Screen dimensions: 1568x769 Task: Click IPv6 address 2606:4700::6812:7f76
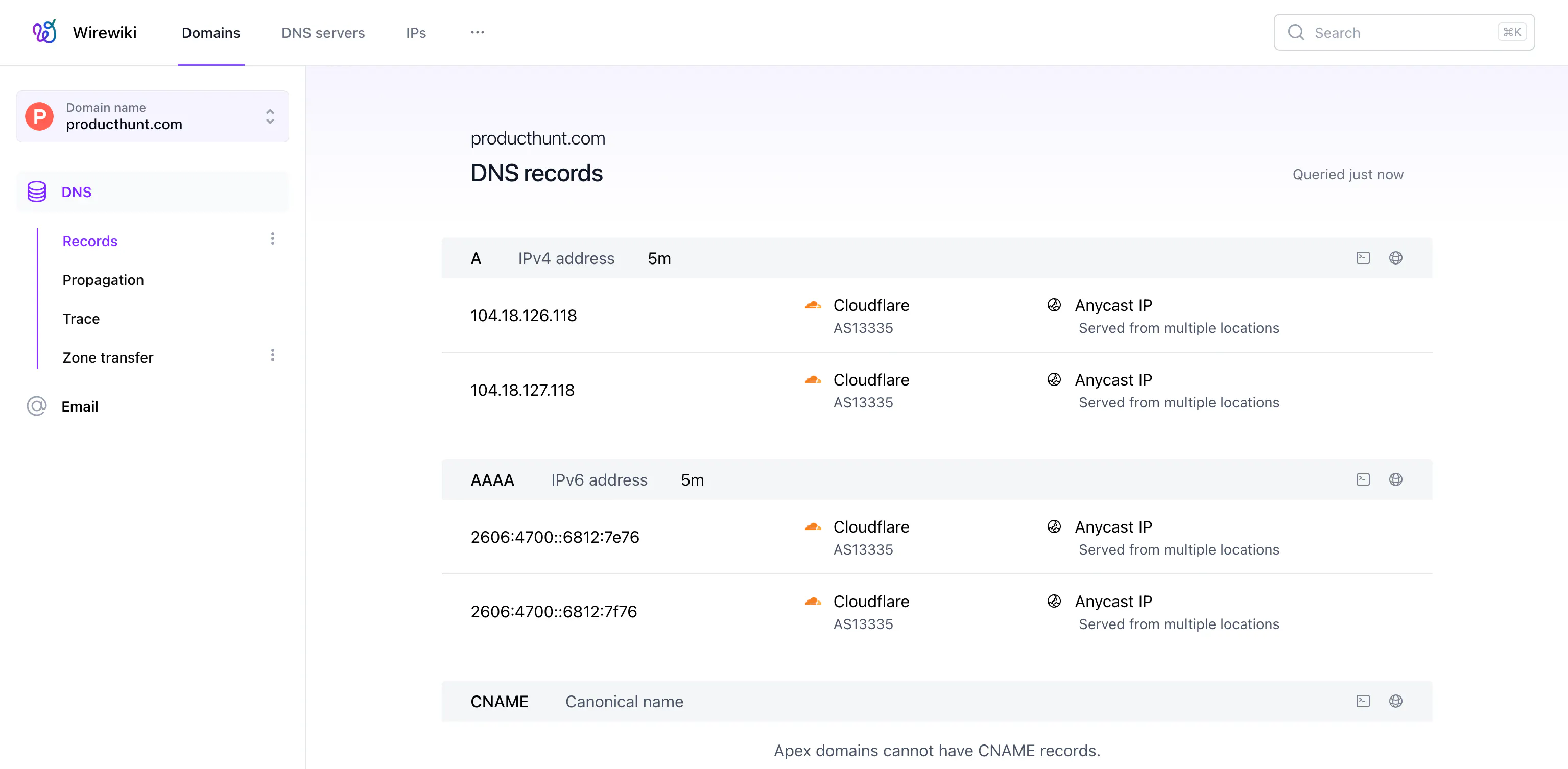point(553,611)
